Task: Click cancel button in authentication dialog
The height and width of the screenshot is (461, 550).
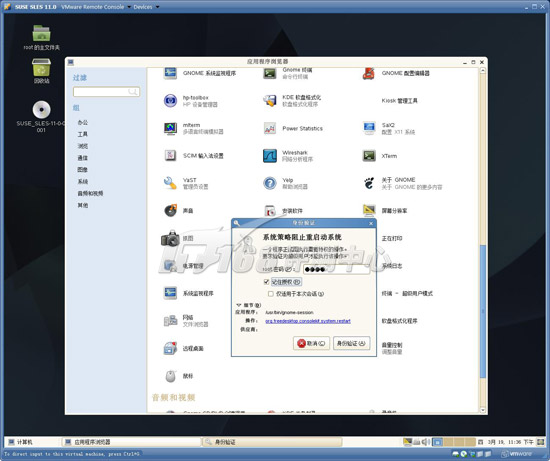Action: [311, 343]
